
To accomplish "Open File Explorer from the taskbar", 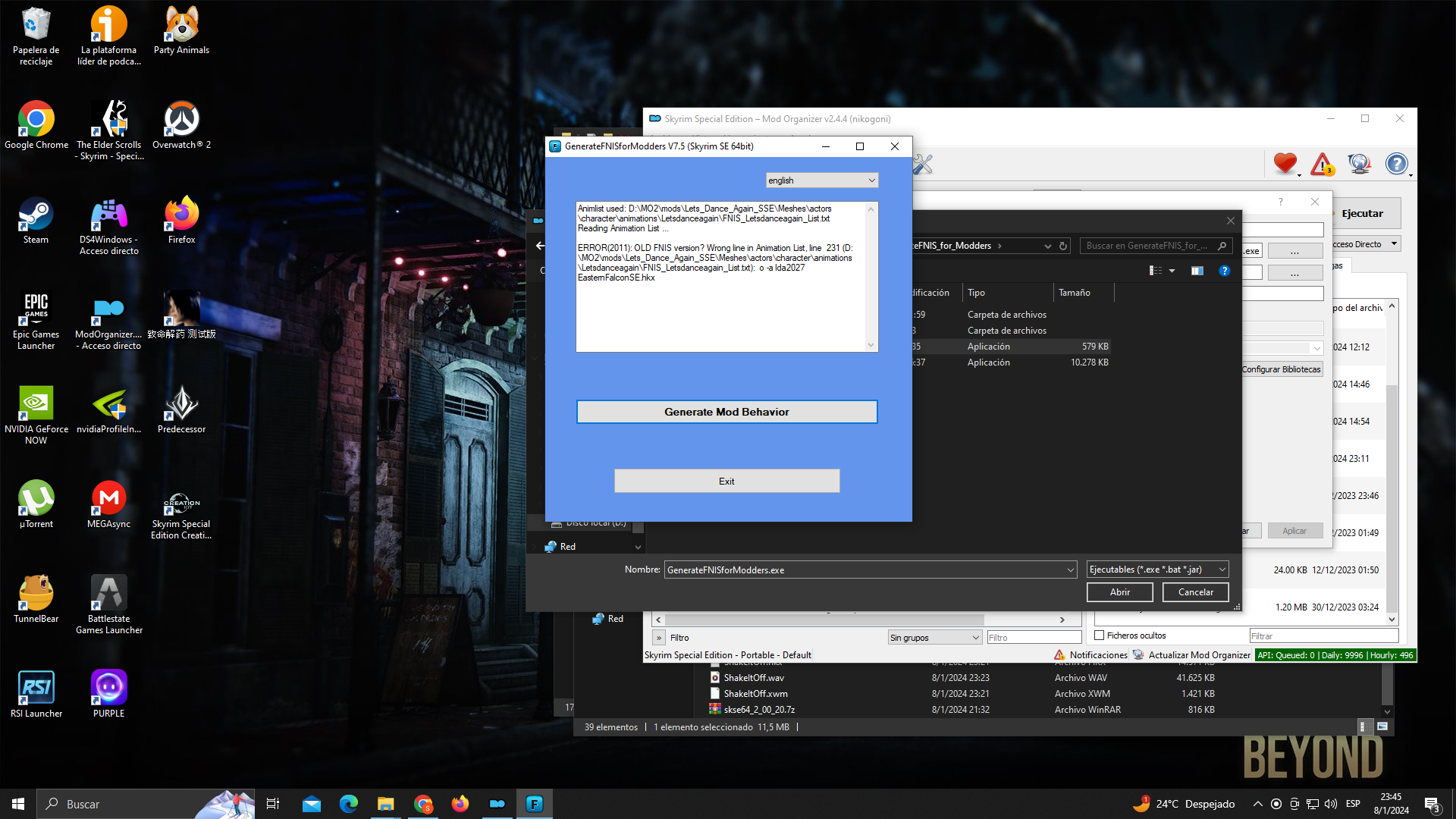I will [x=386, y=804].
